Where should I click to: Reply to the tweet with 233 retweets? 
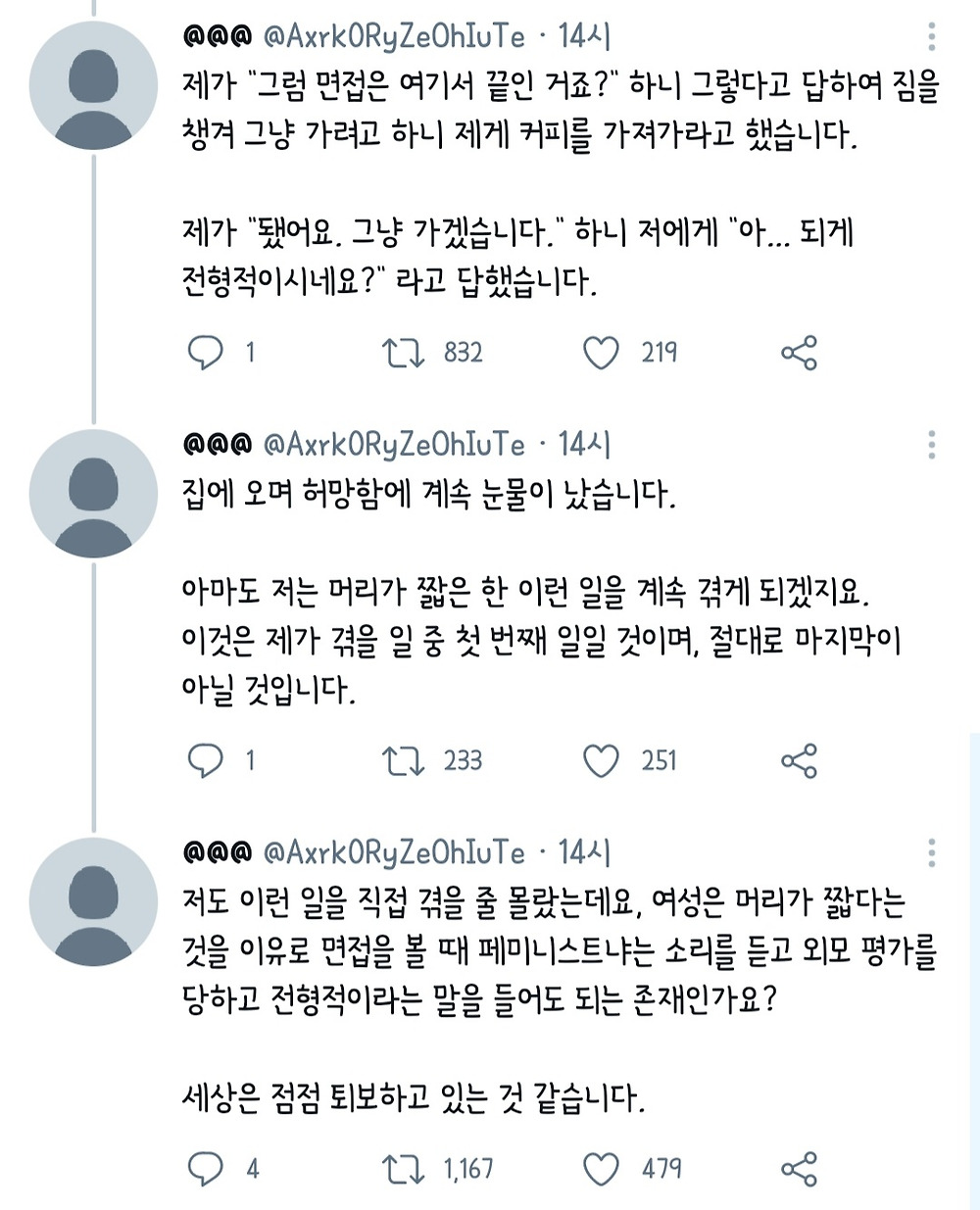206,761
